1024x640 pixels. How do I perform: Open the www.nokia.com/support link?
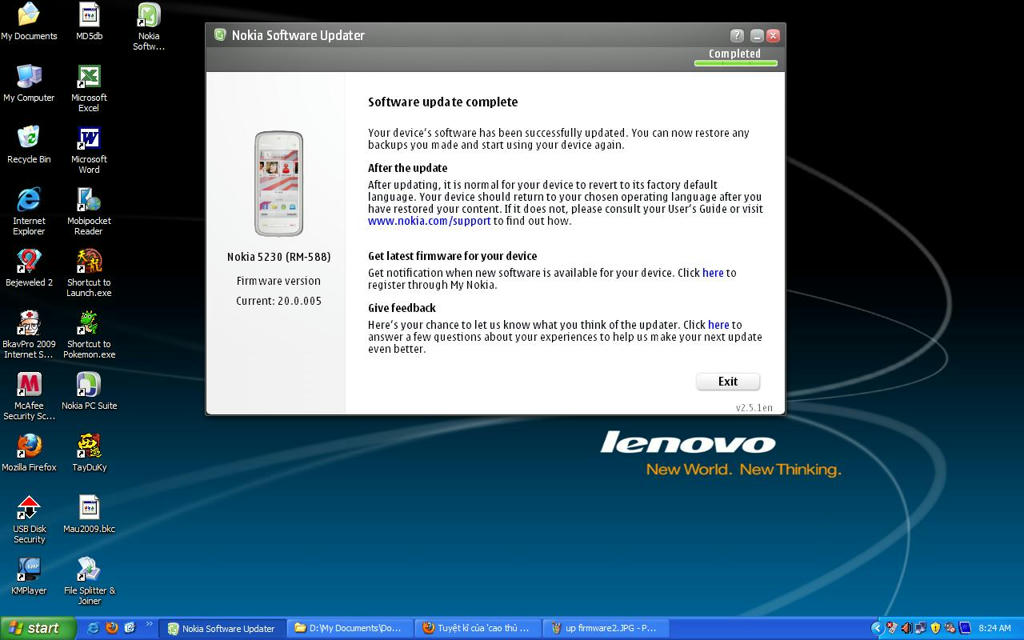tap(429, 221)
